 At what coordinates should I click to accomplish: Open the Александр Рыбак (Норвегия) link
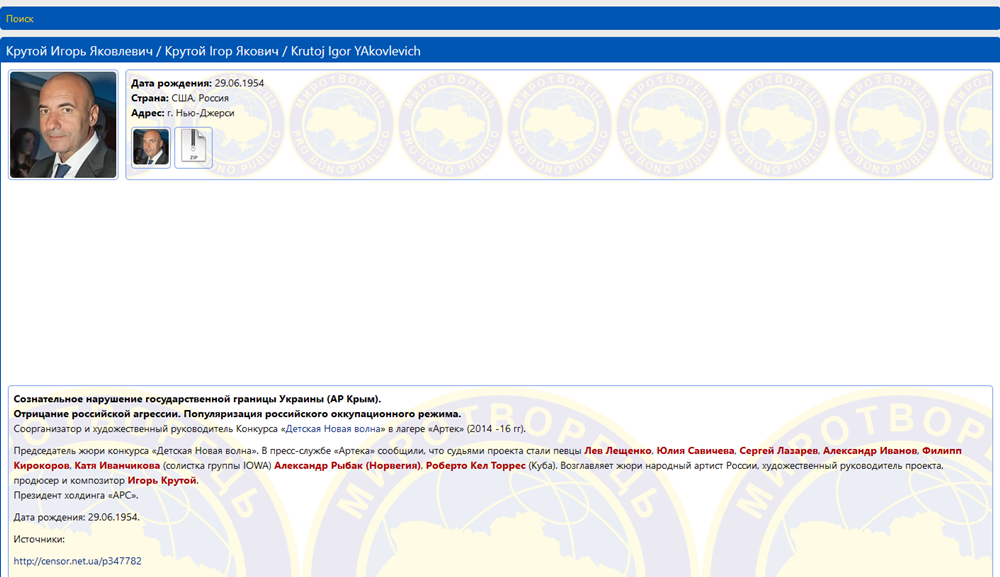click(347, 465)
